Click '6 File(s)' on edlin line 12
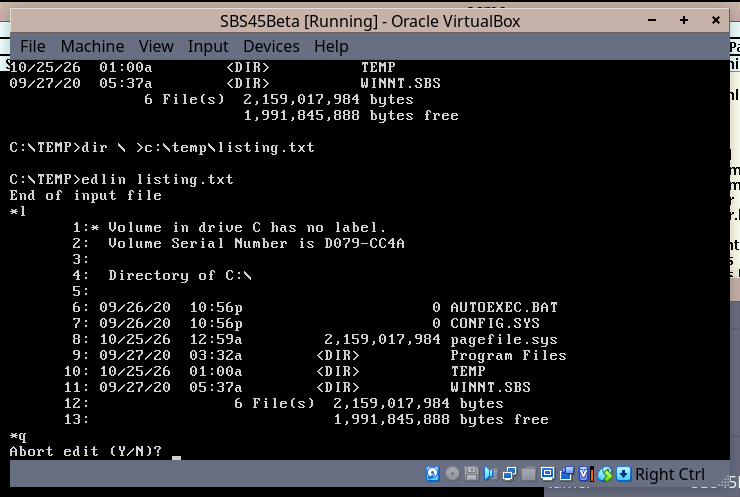 pos(274,404)
